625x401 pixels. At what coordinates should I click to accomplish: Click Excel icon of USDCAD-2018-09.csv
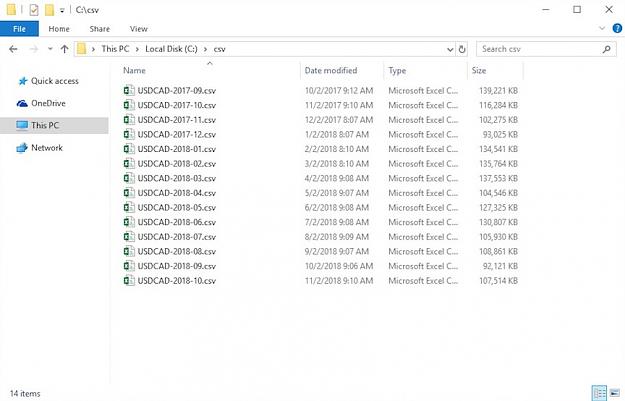129,266
